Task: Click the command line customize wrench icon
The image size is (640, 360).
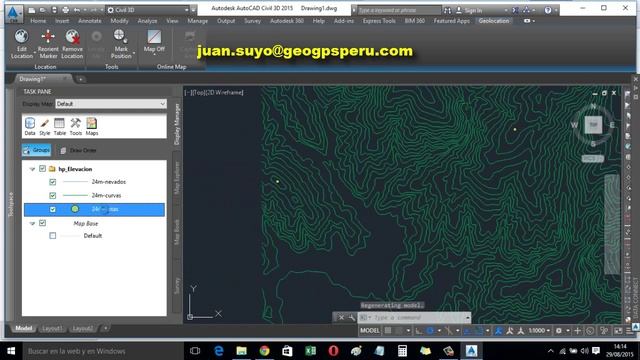Action: 351,318
